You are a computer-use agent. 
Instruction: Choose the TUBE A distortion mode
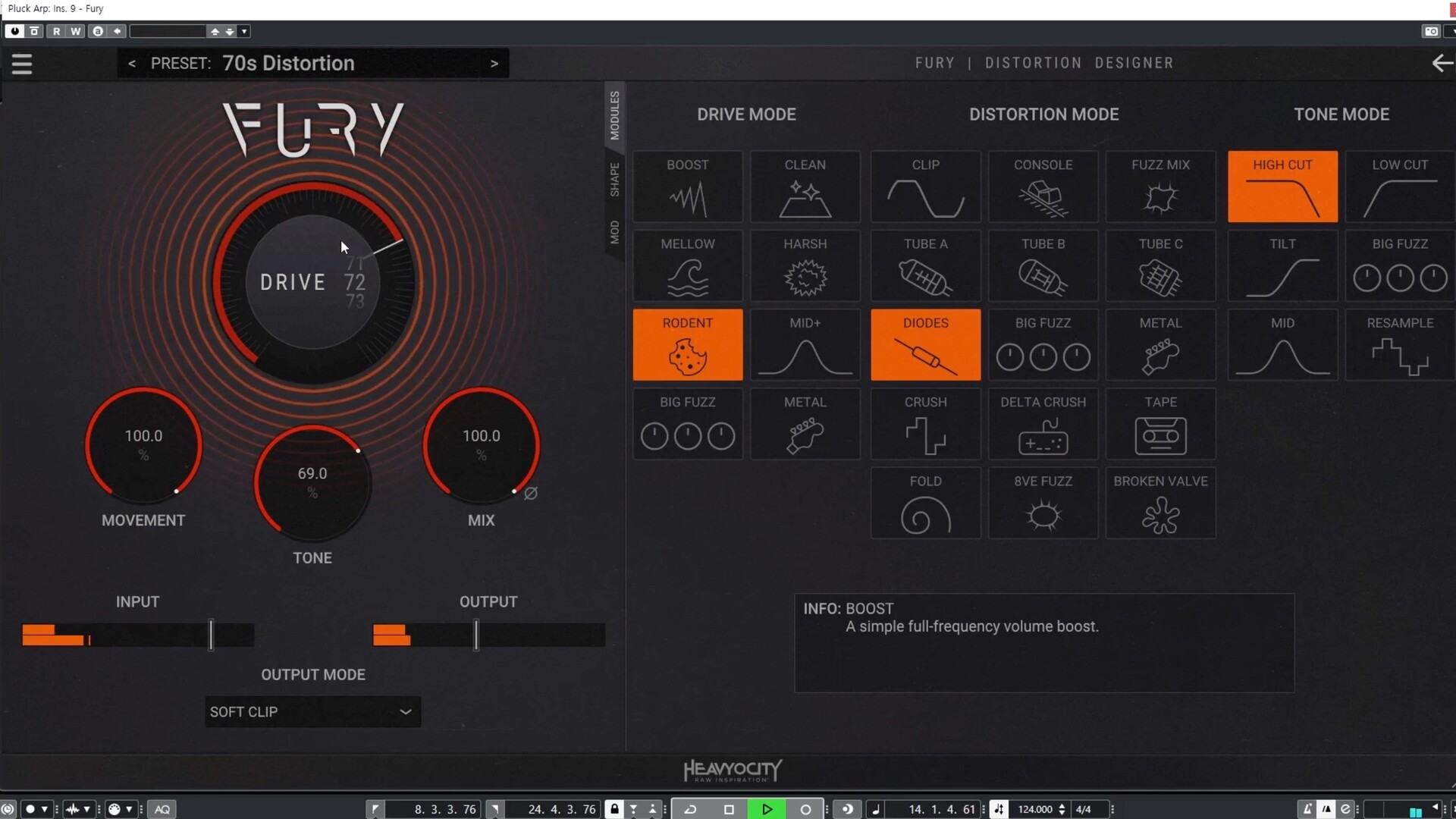925,265
